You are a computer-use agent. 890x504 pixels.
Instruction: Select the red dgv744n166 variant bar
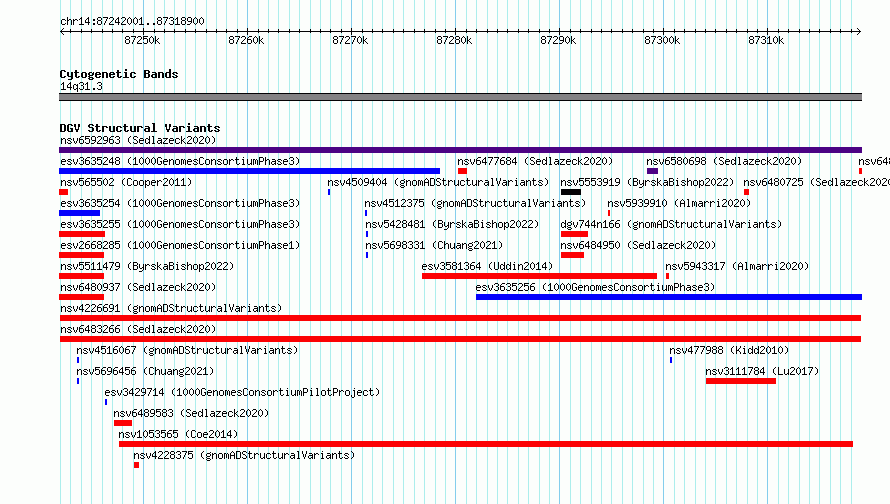click(574, 234)
